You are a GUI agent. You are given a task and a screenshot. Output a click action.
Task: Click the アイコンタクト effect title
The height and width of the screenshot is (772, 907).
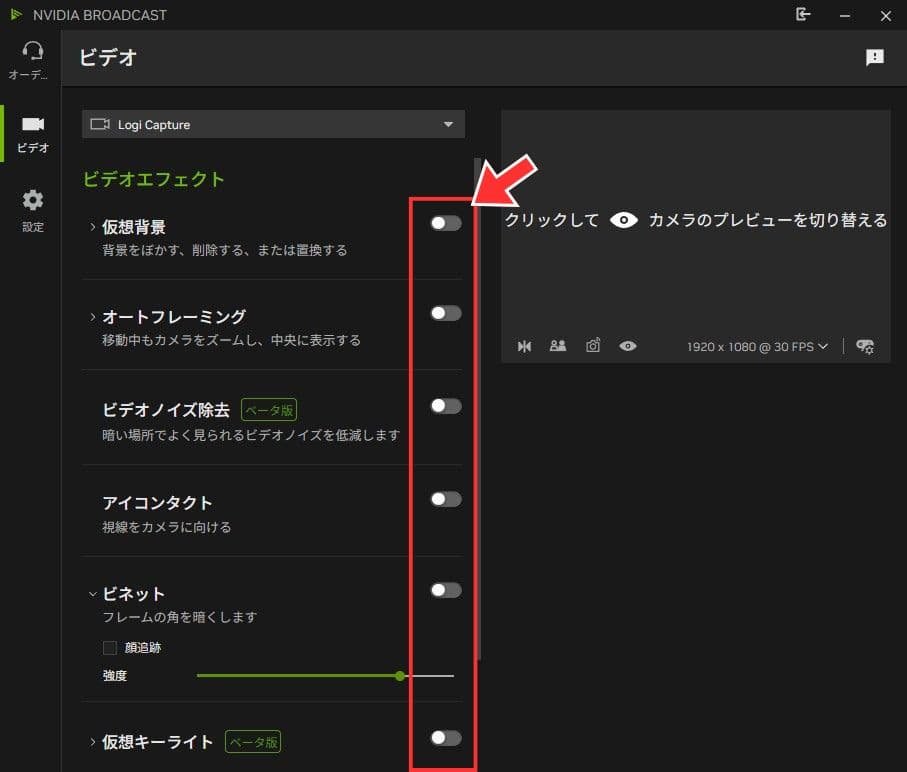point(157,503)
